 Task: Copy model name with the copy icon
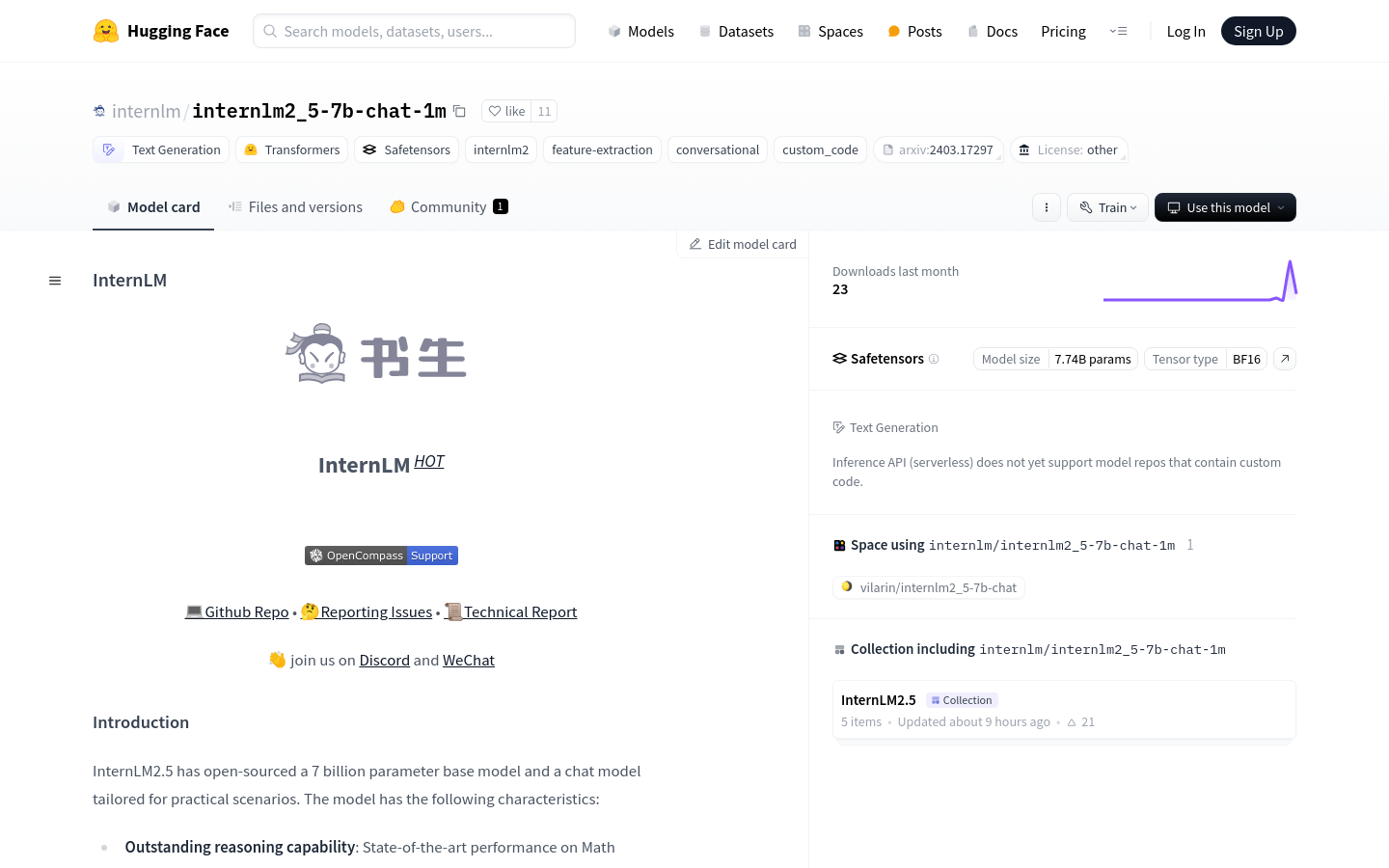point(460,112)
